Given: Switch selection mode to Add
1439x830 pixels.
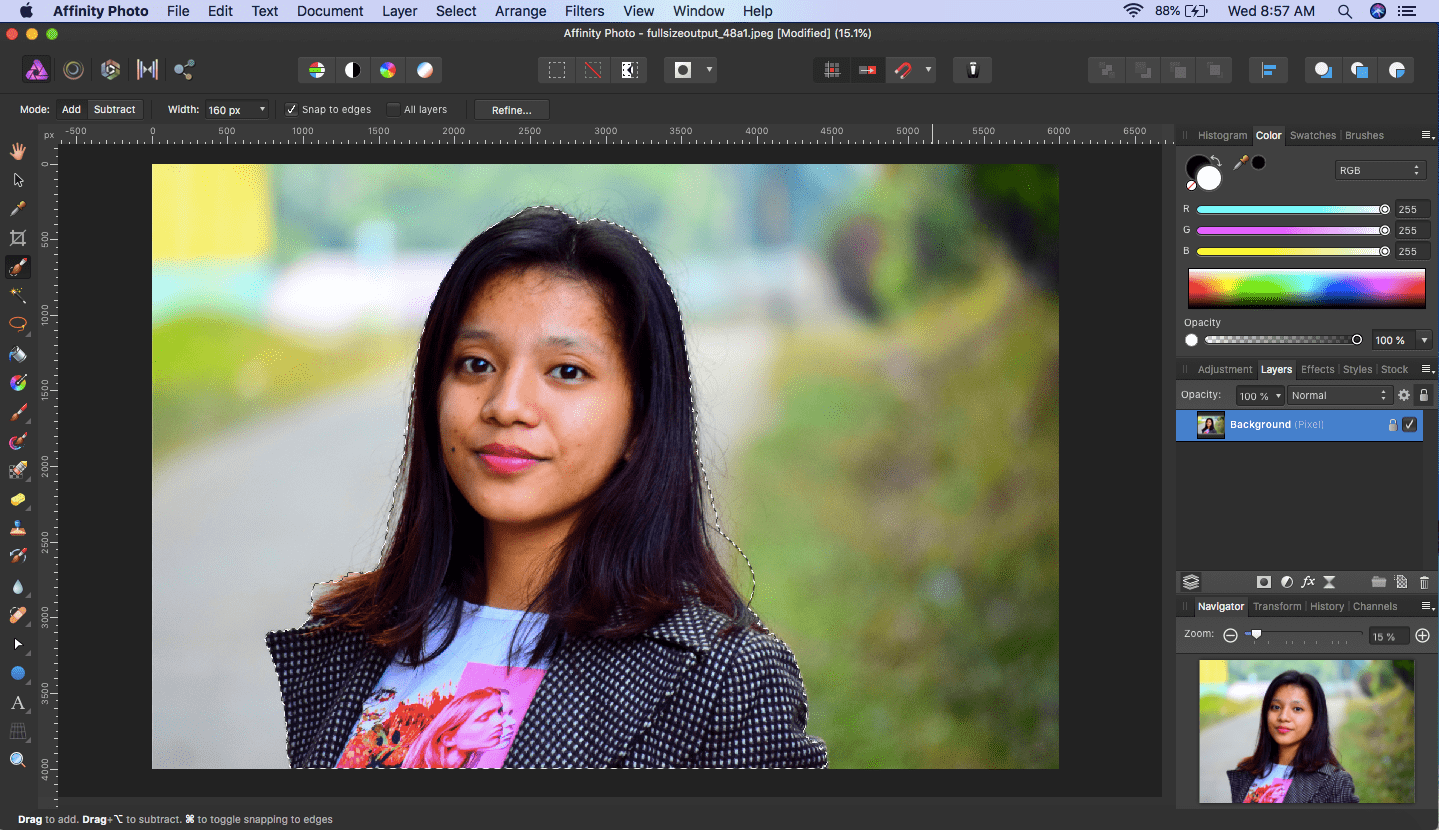Looking at the screenshot, I should [x=70, y=109].
